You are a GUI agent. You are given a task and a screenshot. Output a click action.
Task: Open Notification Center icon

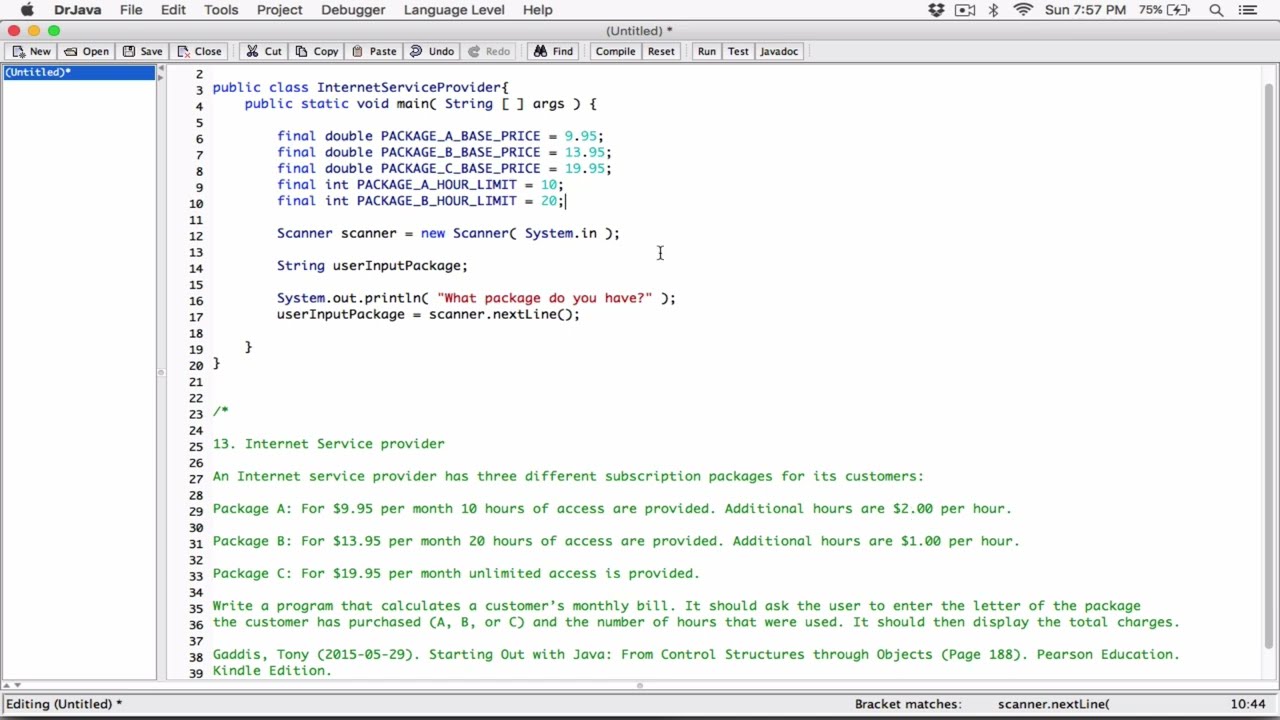[1247, 10]
